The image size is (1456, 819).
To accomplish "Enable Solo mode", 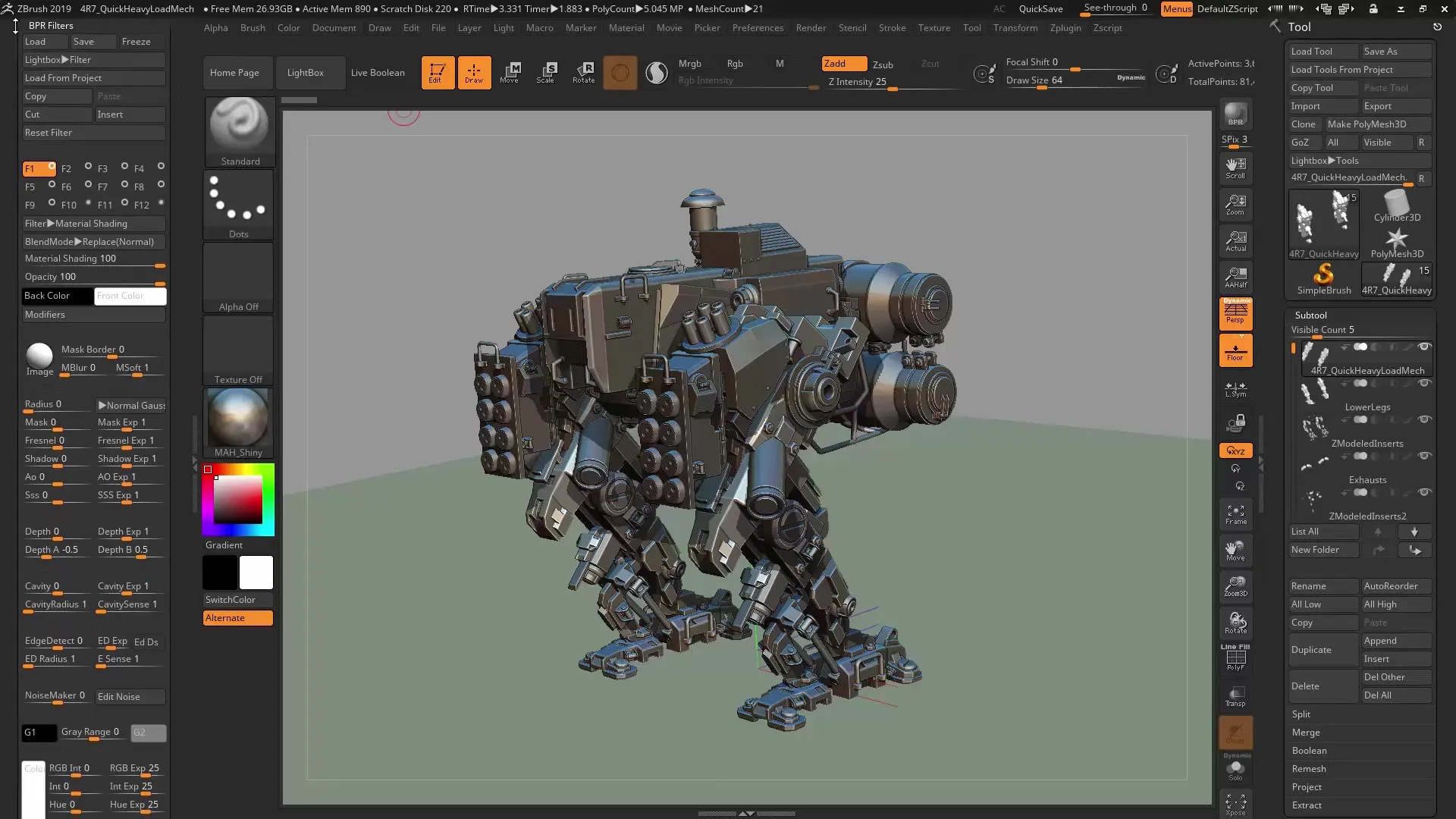I will 1235,769.
